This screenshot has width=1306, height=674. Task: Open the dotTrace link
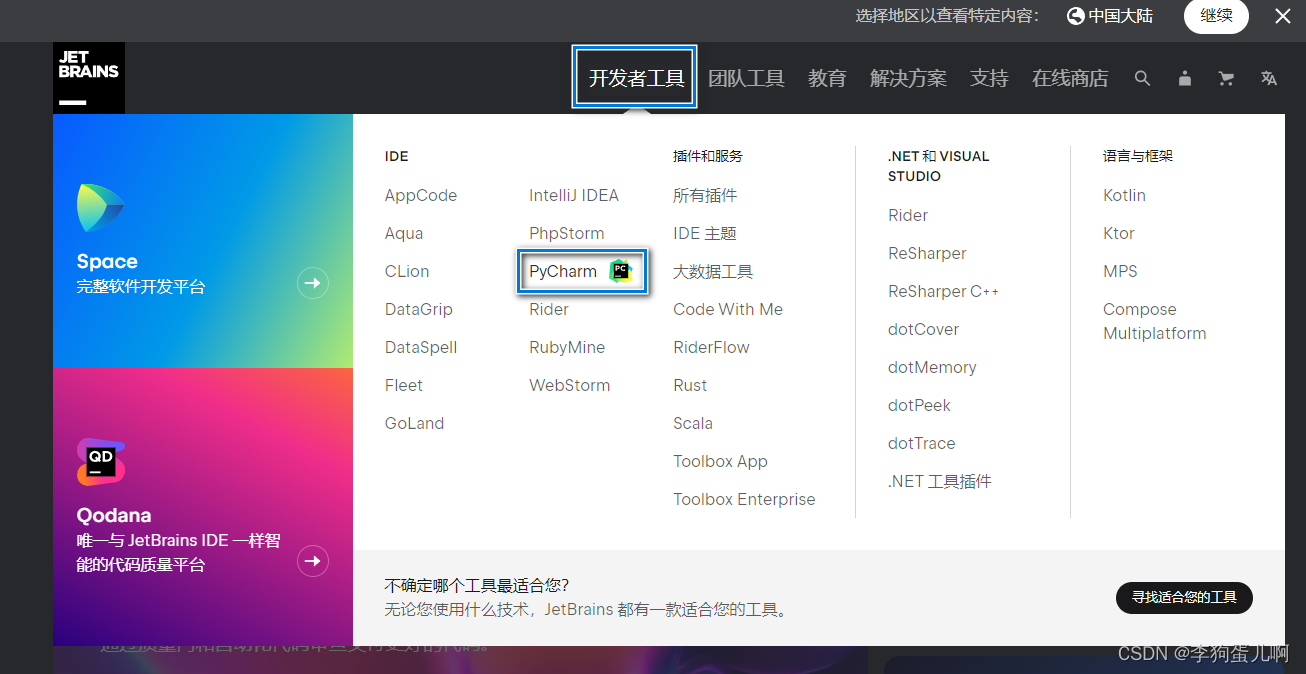click(921, 443)
